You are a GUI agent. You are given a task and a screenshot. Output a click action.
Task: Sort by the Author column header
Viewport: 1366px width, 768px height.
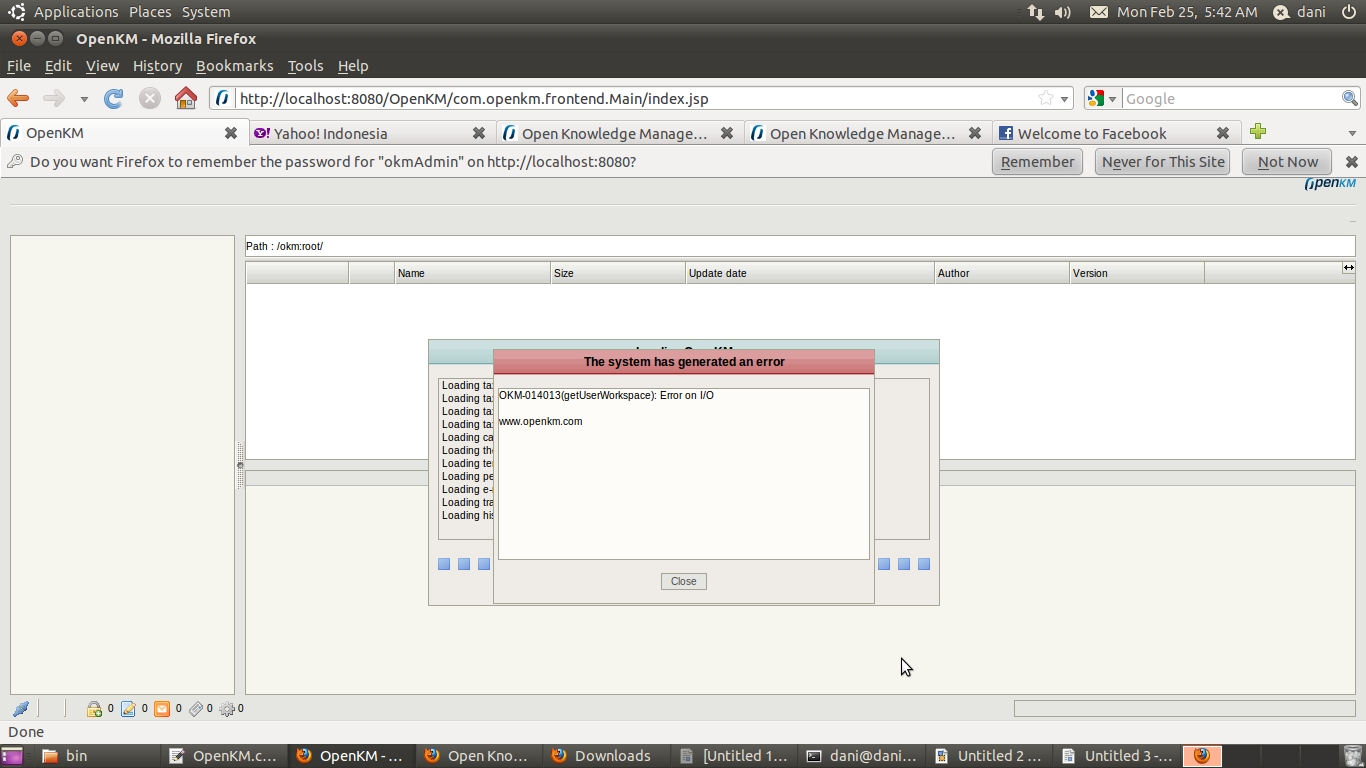[x=1002, y=273]
